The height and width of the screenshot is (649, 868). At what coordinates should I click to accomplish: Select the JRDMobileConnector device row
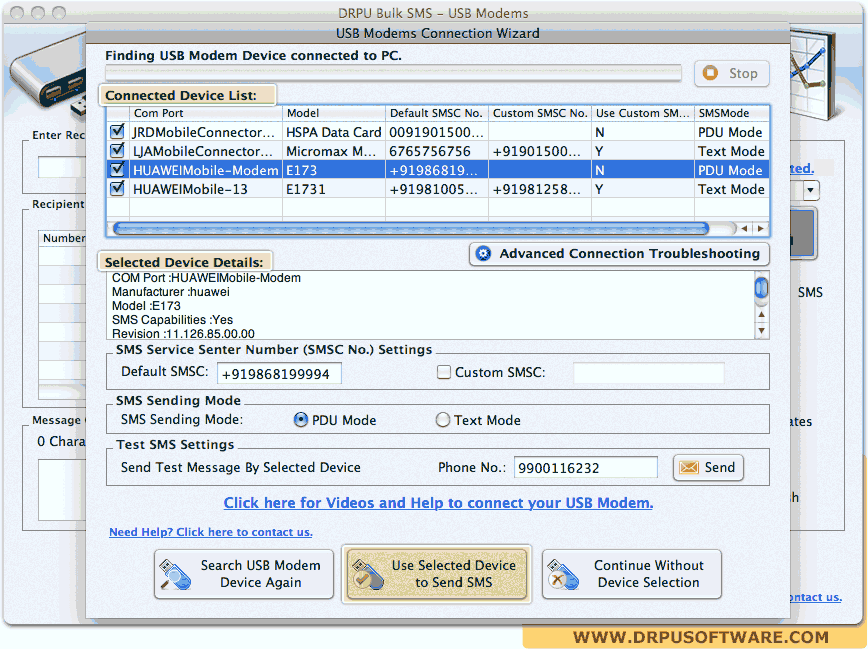tap(437, 132)
